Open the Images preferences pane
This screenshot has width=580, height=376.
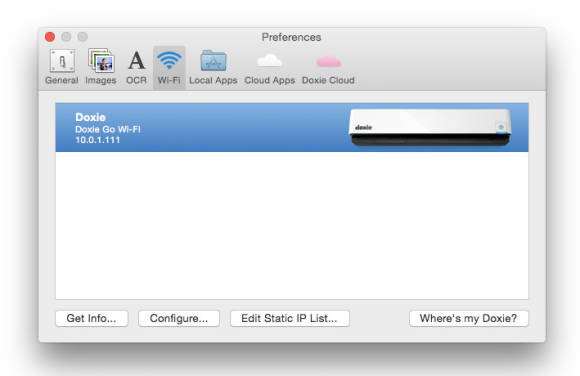[x=101, y=67]
